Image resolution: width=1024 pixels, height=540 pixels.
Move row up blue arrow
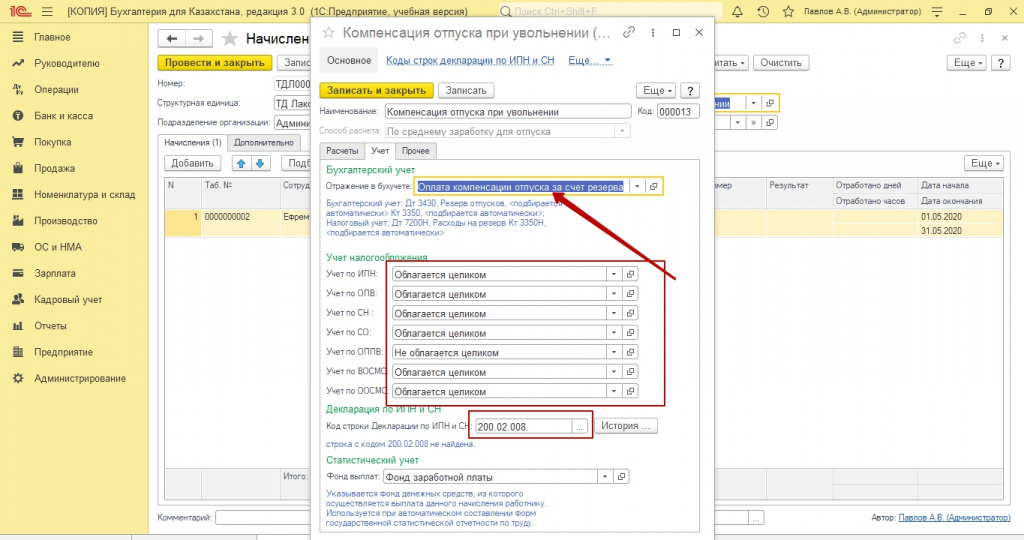pos(241,163)
